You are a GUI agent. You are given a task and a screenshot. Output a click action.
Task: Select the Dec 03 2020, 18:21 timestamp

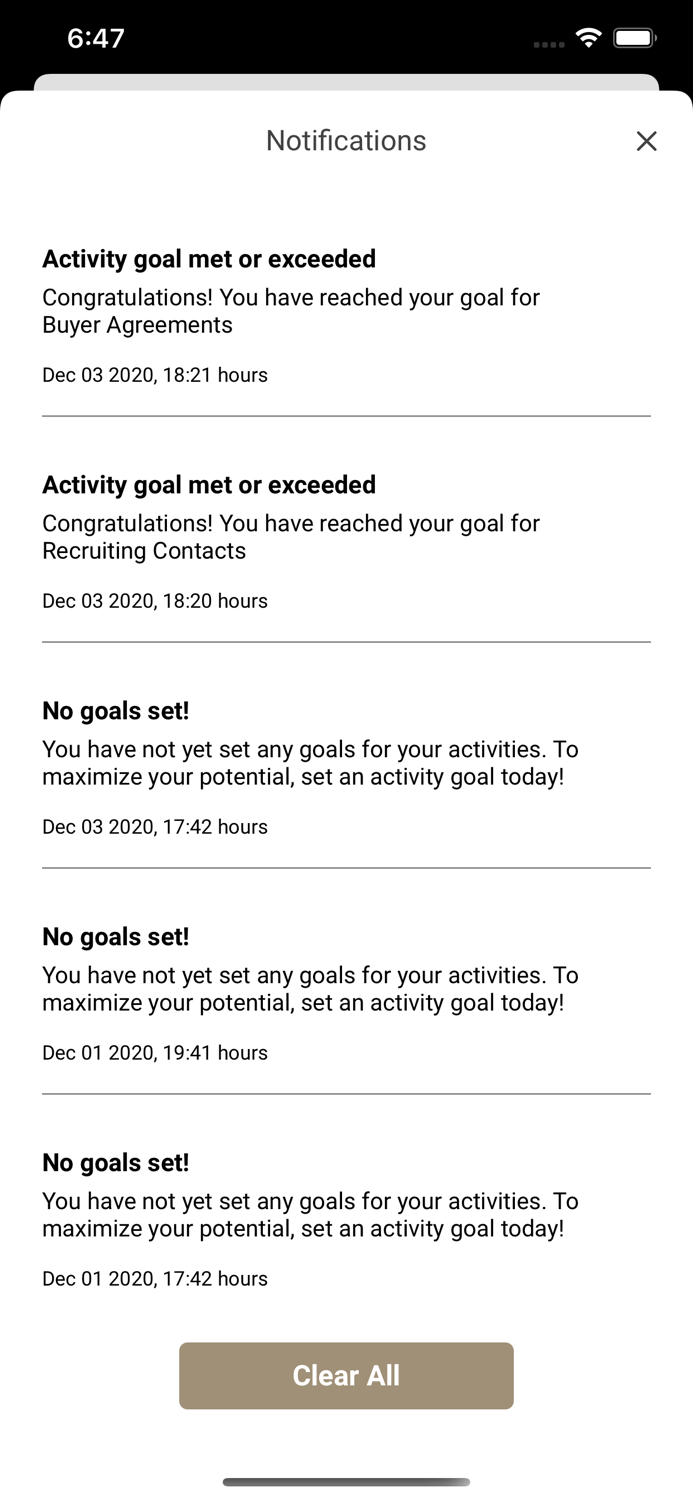tap(155, 375)
